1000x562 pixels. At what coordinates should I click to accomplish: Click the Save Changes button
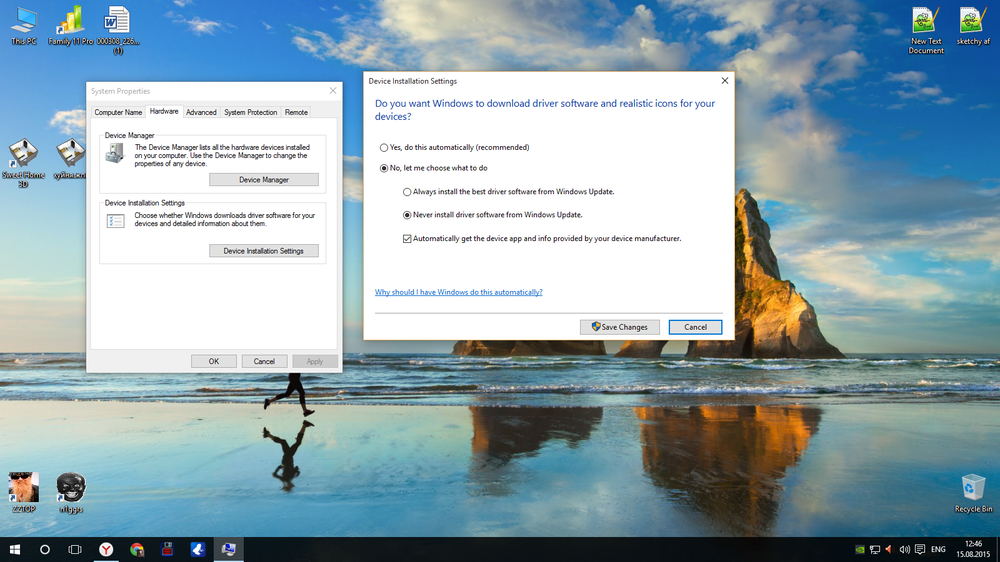[x=619, y=327]
